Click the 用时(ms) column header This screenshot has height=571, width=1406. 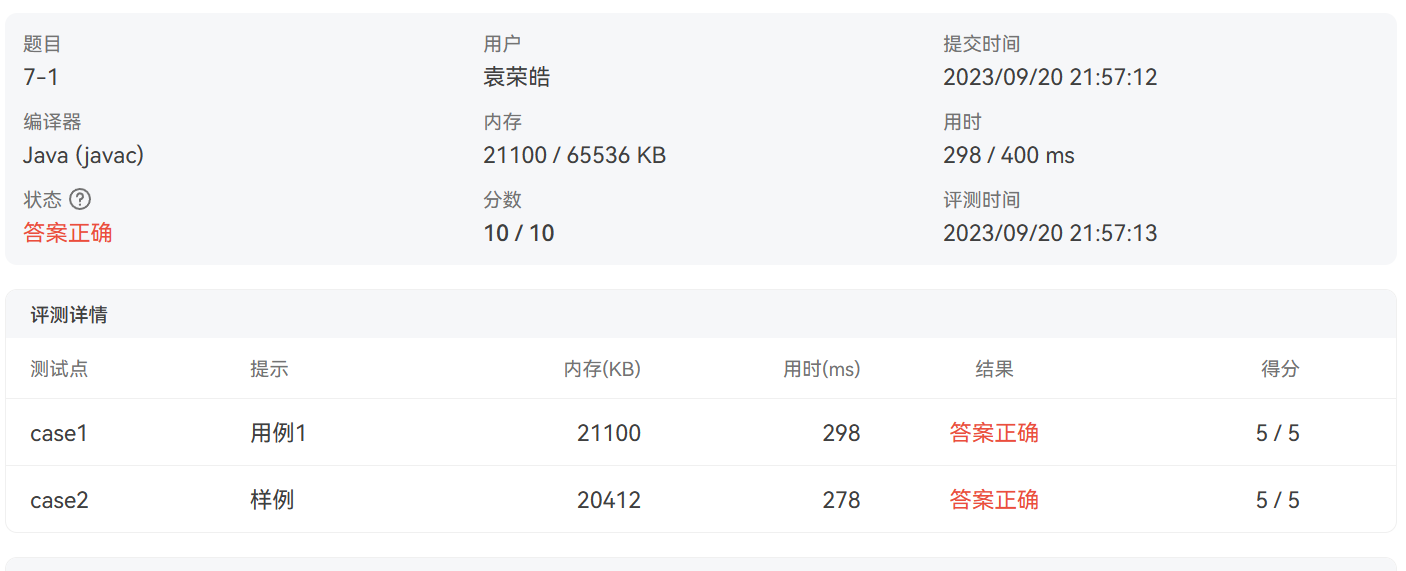(821, 369)
